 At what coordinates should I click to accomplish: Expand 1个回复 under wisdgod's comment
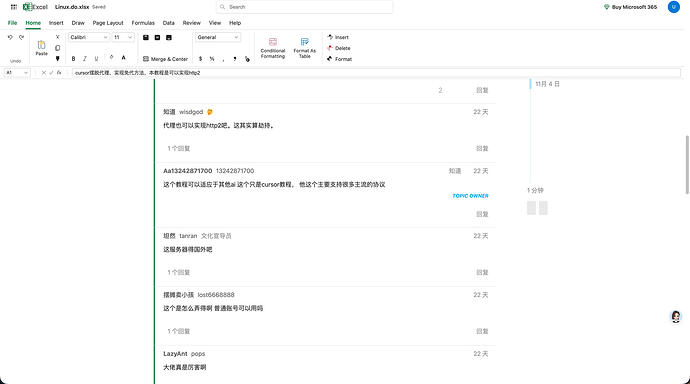pos(178,149)
